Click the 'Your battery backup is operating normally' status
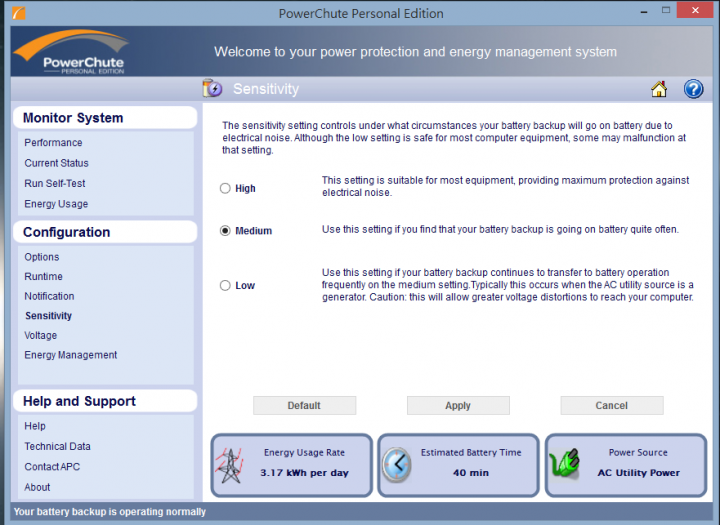 [110, 512]
